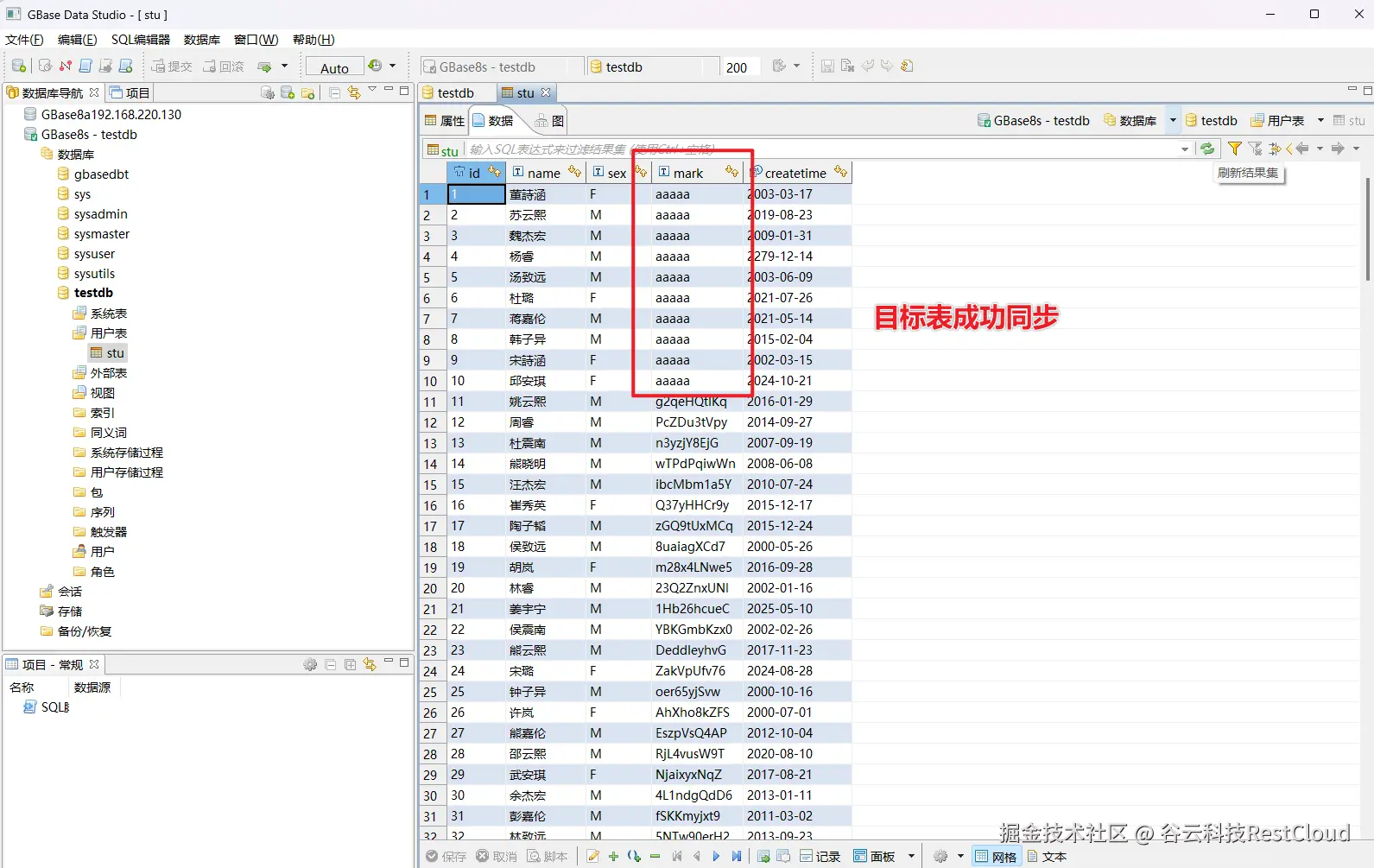Open the SQL编辑器 menu
Screen dimensions: 1374x868
[141, 40]
